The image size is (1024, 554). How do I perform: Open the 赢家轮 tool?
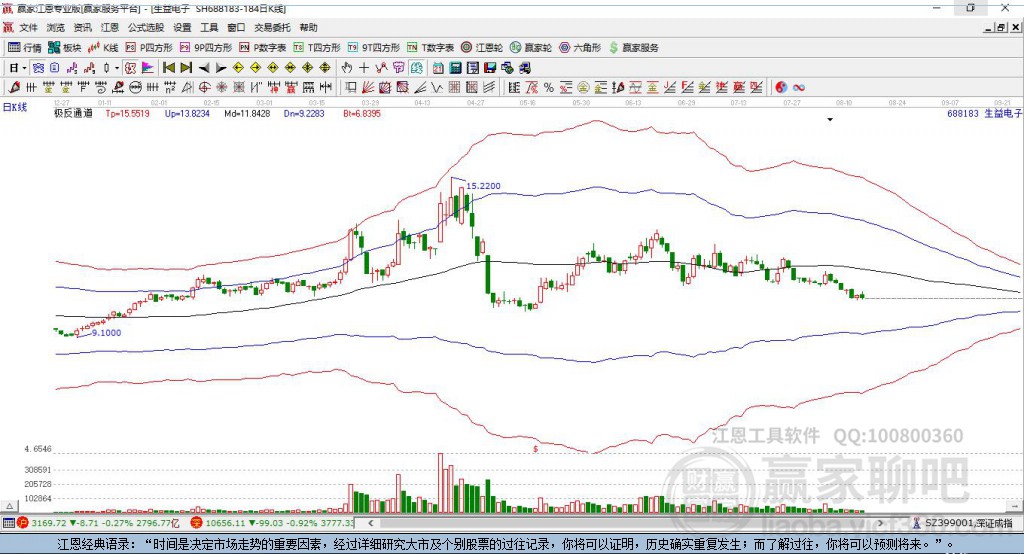coord(530,48)
